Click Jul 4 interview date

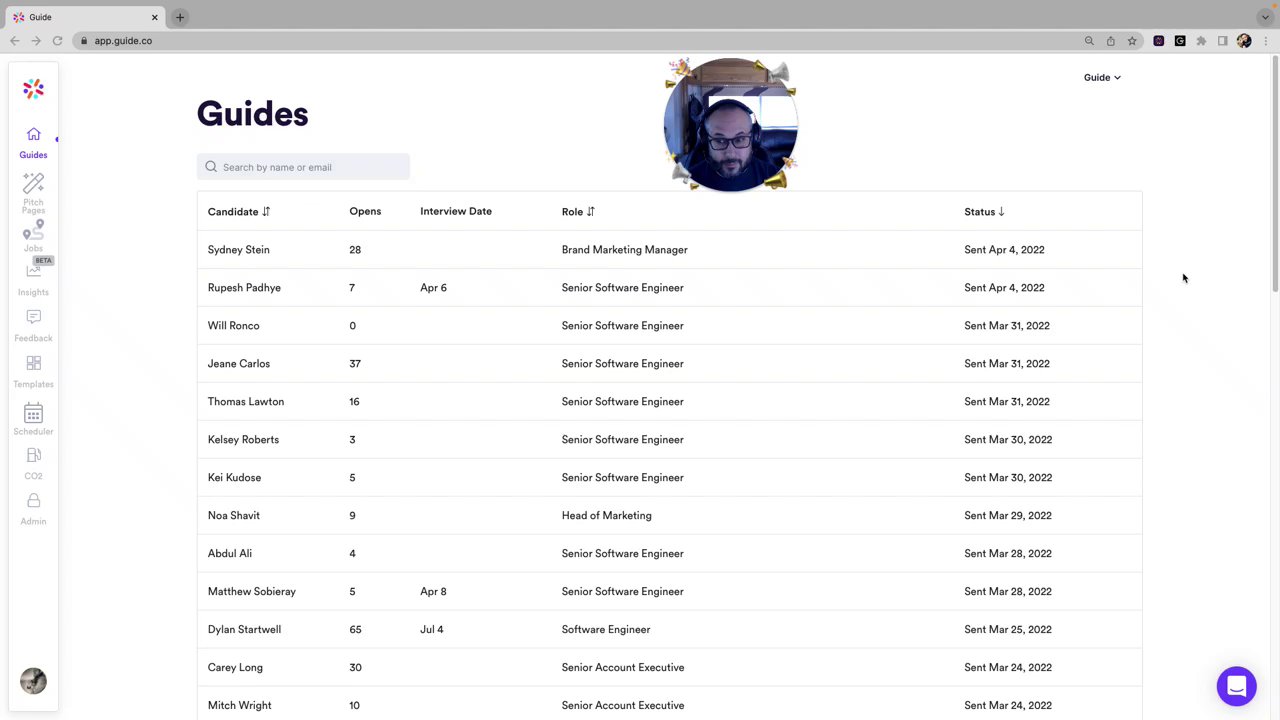(x=432, y=630)
